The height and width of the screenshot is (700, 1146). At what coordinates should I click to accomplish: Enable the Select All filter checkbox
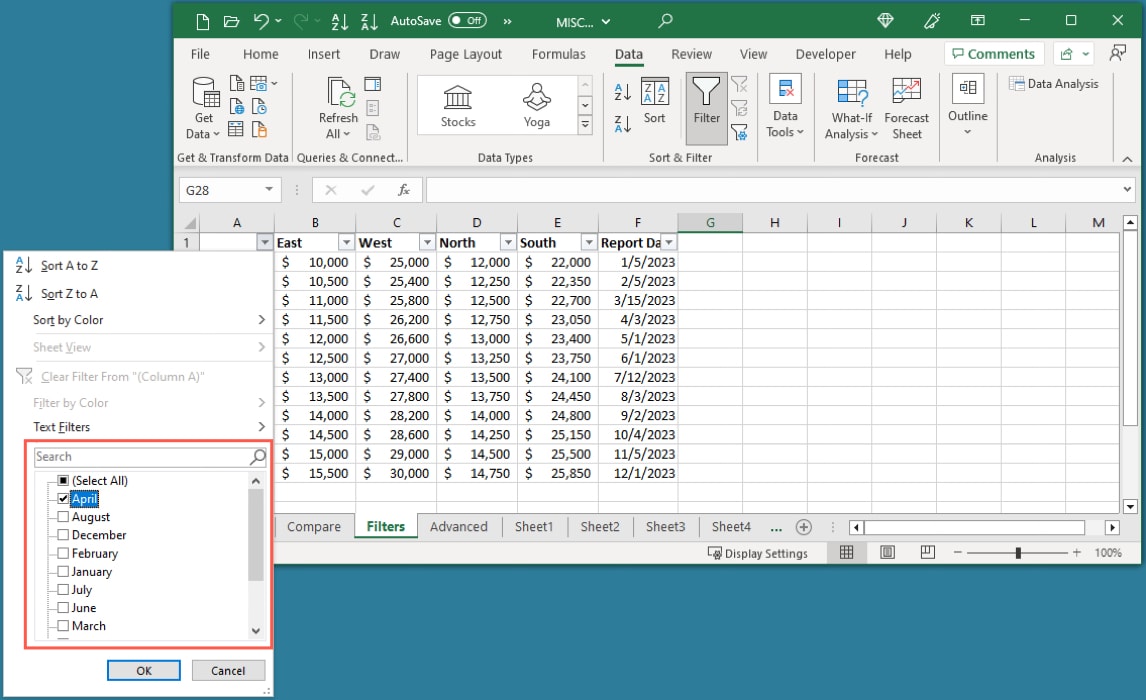point(62,480)
